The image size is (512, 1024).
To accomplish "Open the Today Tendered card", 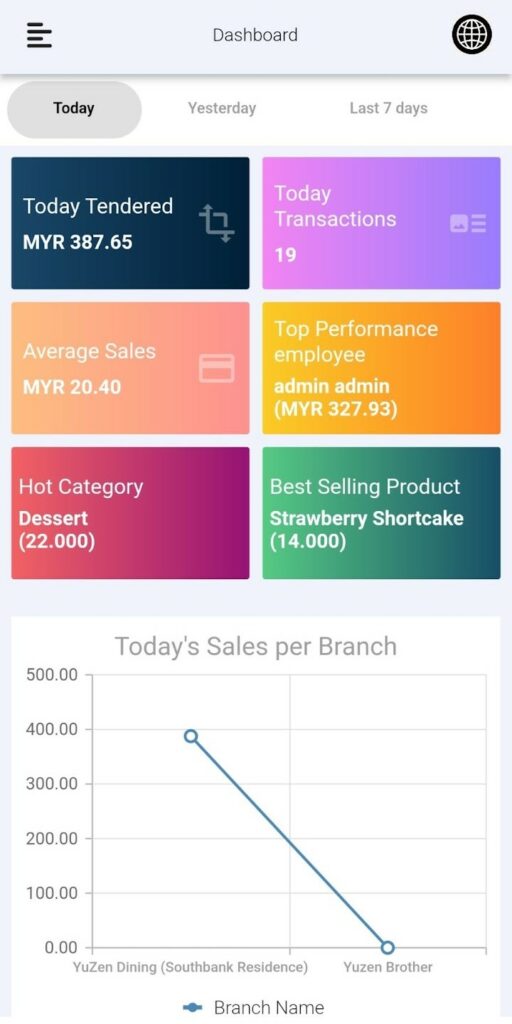I will tap(130, 223).
